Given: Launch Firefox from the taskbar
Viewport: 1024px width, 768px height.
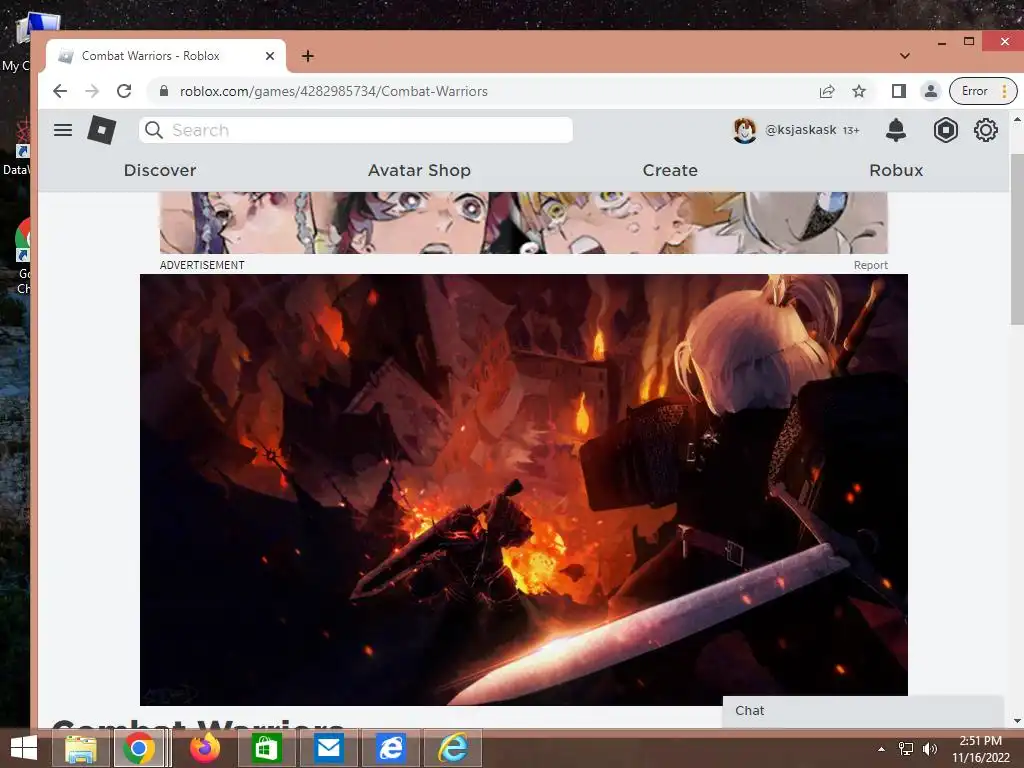Looking at the screenshot, I should click(204, 748).
